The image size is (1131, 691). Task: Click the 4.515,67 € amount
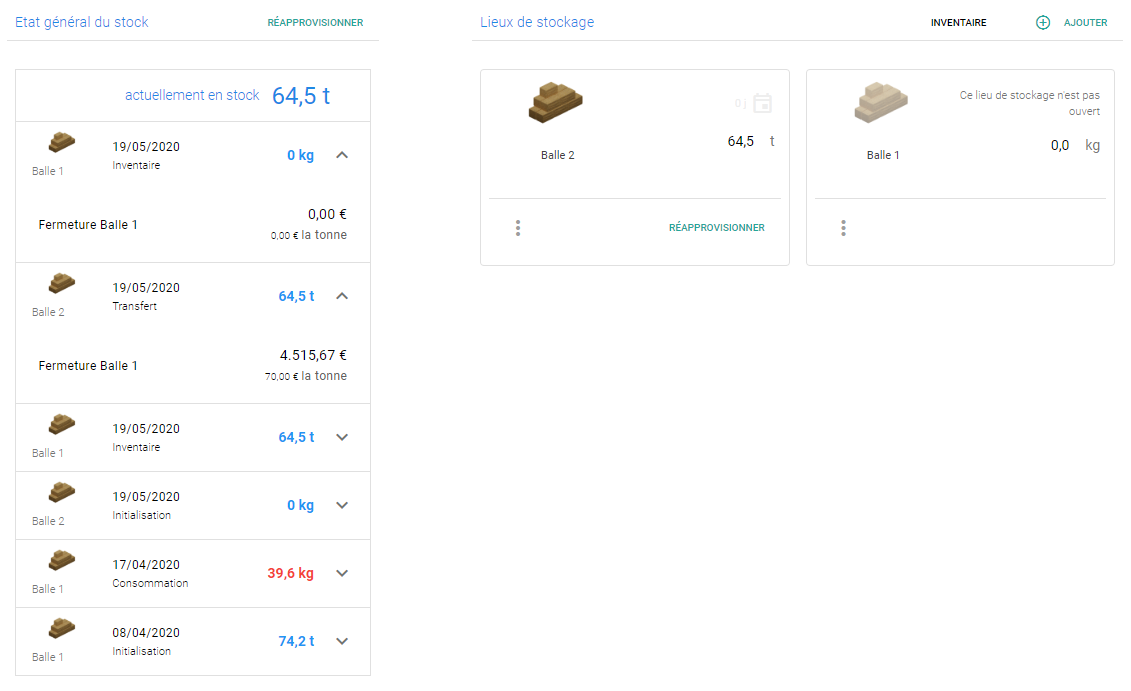[313, 355]
